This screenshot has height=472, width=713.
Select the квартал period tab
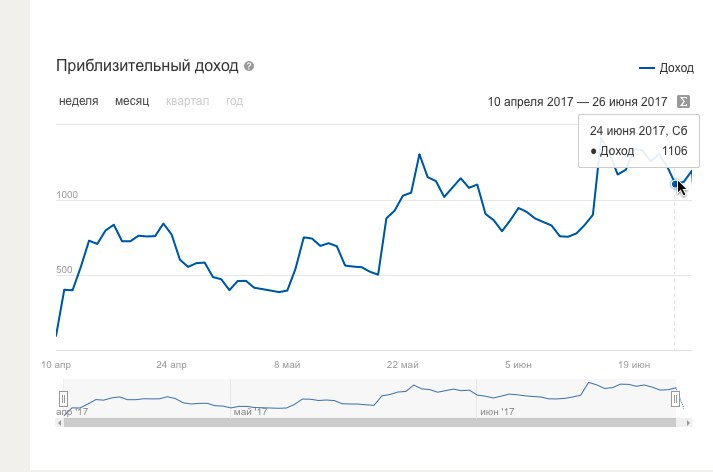(x=187, y=101)
